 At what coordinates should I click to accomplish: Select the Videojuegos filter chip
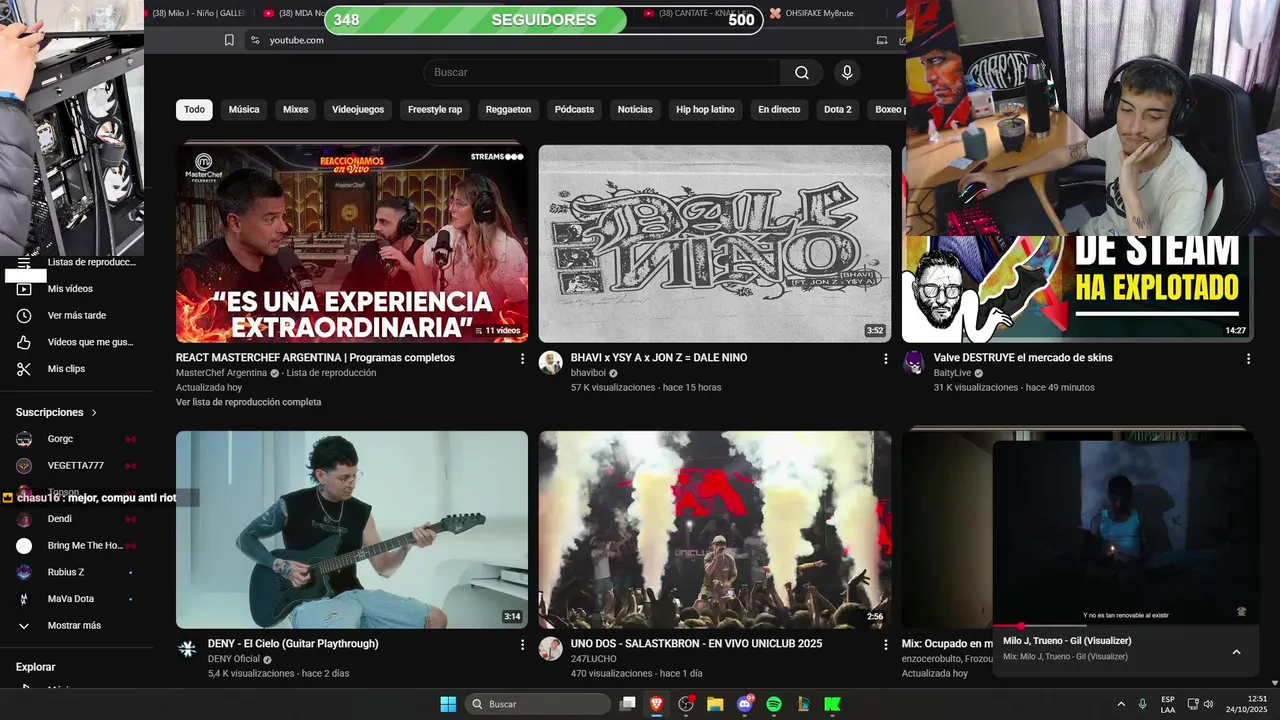click(x=358, y=110)
